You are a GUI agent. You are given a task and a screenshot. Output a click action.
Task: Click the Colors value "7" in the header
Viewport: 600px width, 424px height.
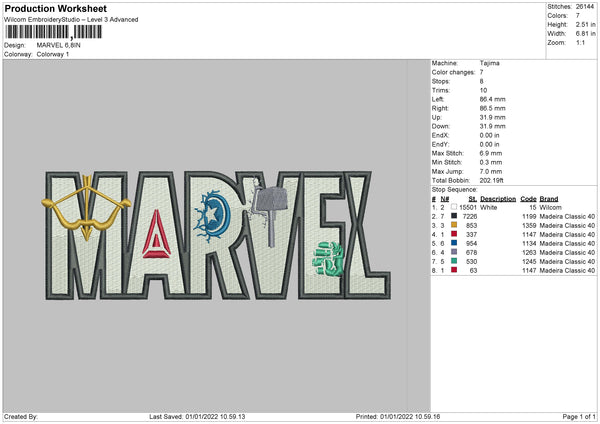[x=578, y=16]
